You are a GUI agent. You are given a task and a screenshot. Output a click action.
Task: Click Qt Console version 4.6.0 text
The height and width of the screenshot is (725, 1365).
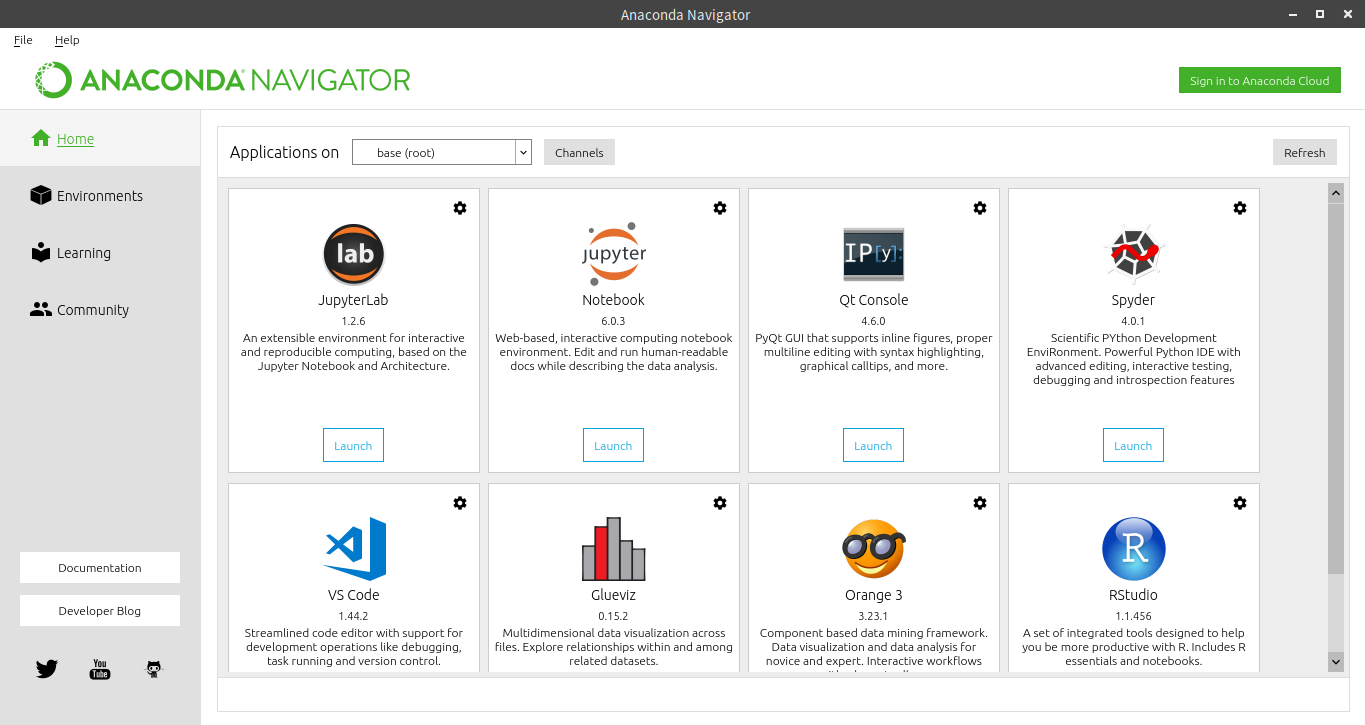[x=874, y=321]
